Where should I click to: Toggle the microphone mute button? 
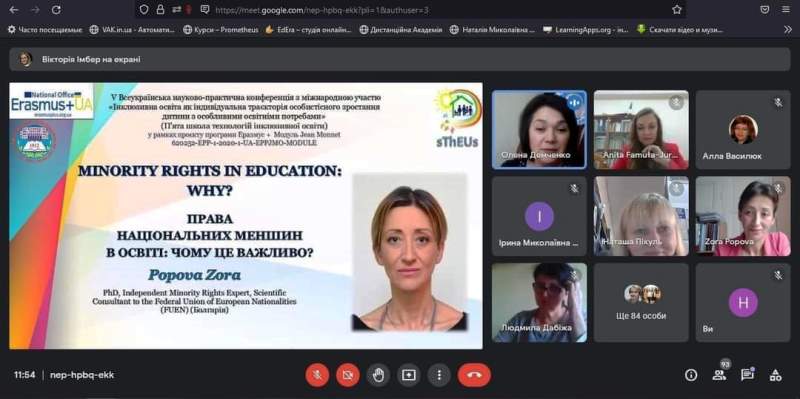click(317, 376)
